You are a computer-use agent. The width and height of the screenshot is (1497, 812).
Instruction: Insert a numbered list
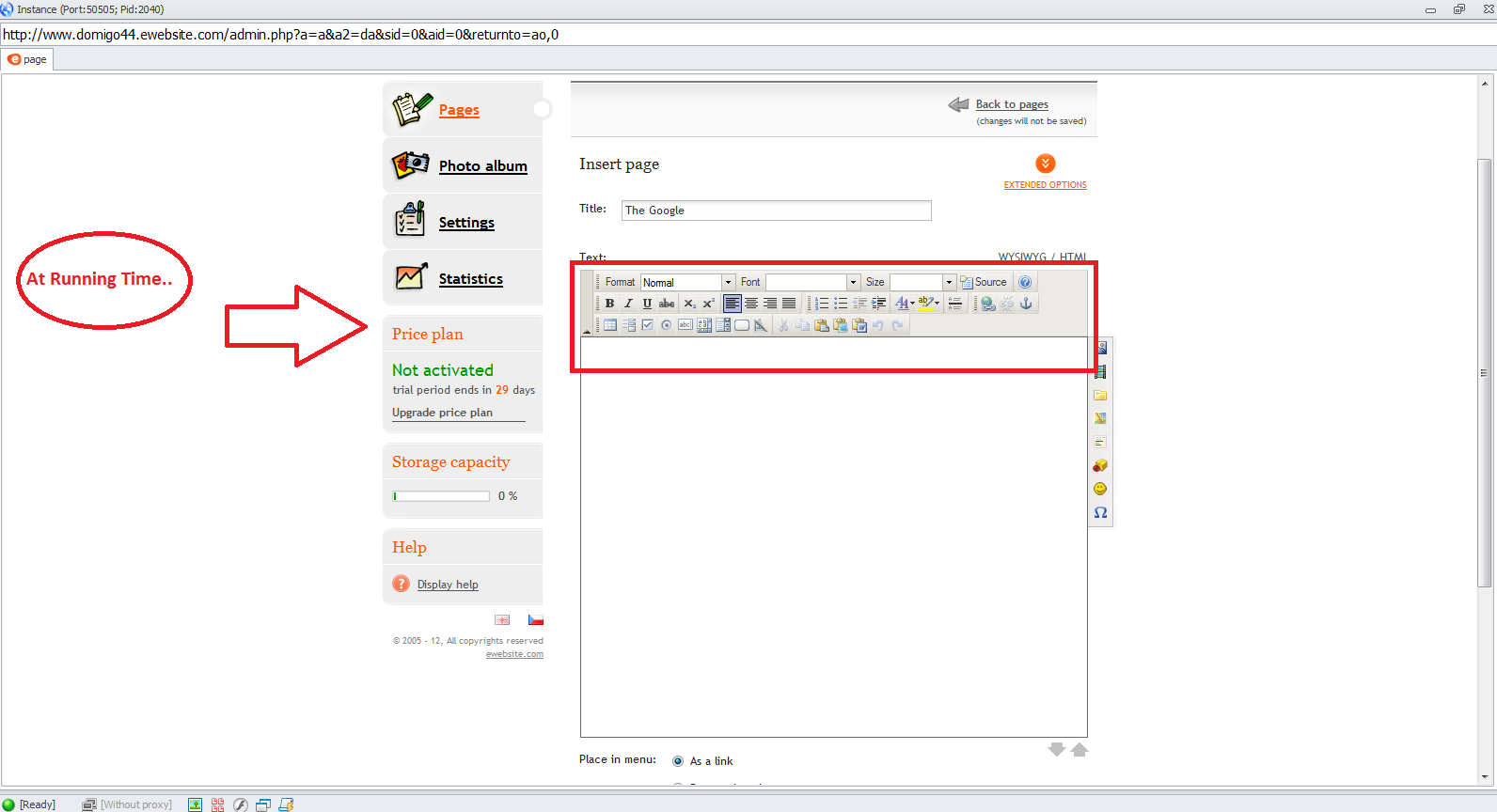pos(822,304)
